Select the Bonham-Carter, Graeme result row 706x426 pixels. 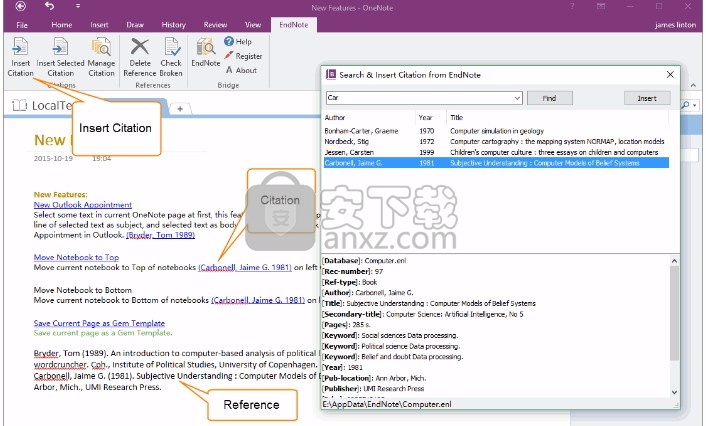496,131
